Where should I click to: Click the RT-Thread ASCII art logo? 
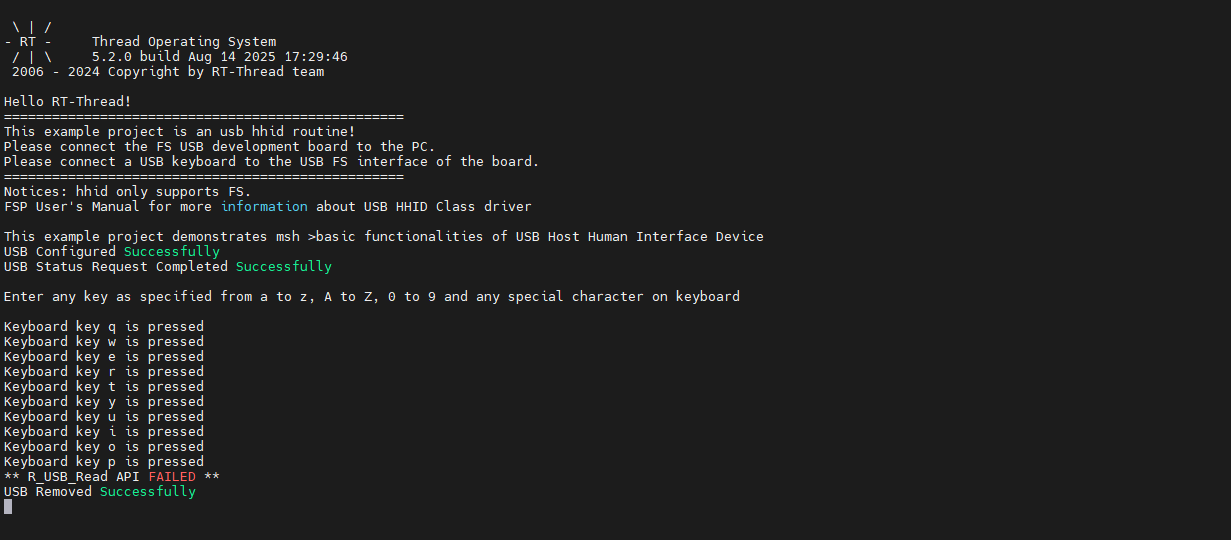[32, 43]
